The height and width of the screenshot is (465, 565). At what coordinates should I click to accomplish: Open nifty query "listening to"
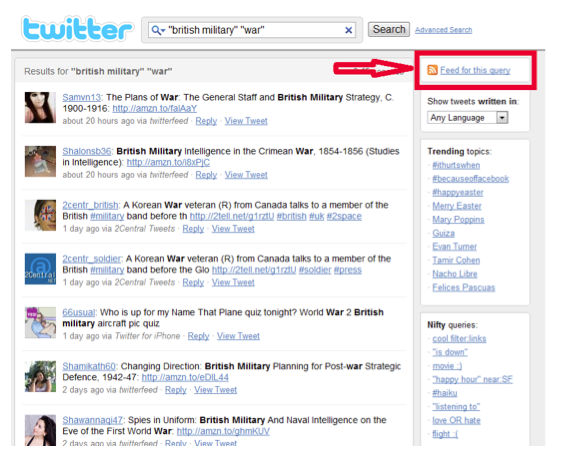coord(456,407)
